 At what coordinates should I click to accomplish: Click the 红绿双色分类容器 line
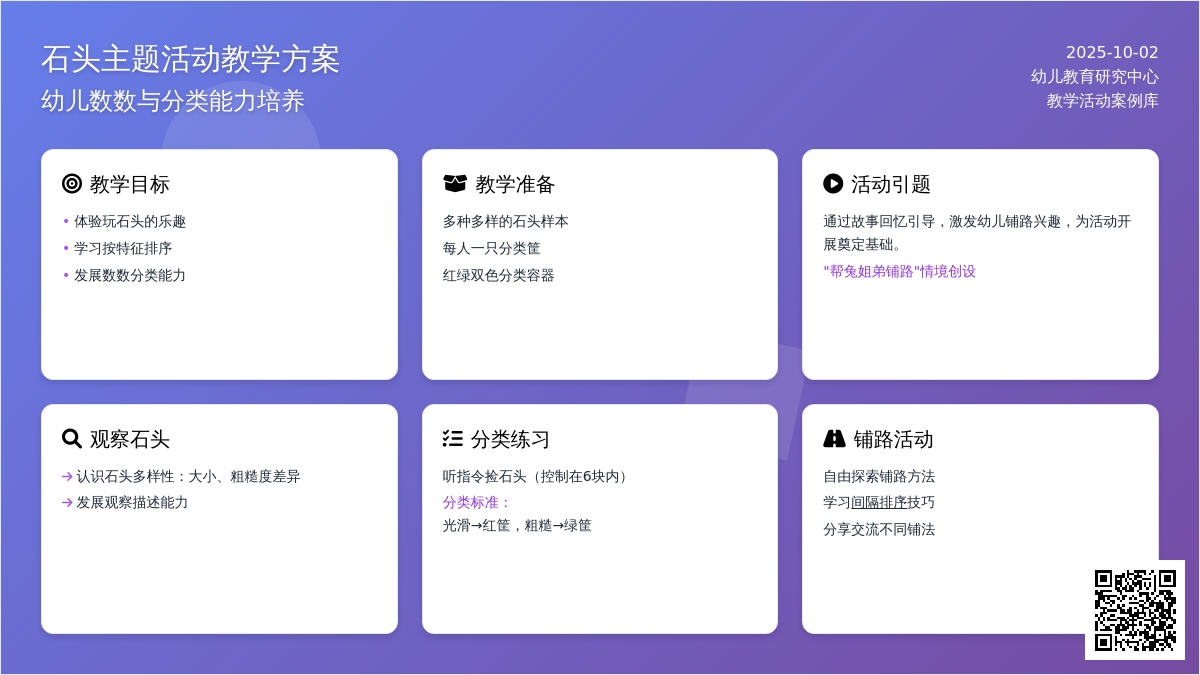(x=498, y=275)
